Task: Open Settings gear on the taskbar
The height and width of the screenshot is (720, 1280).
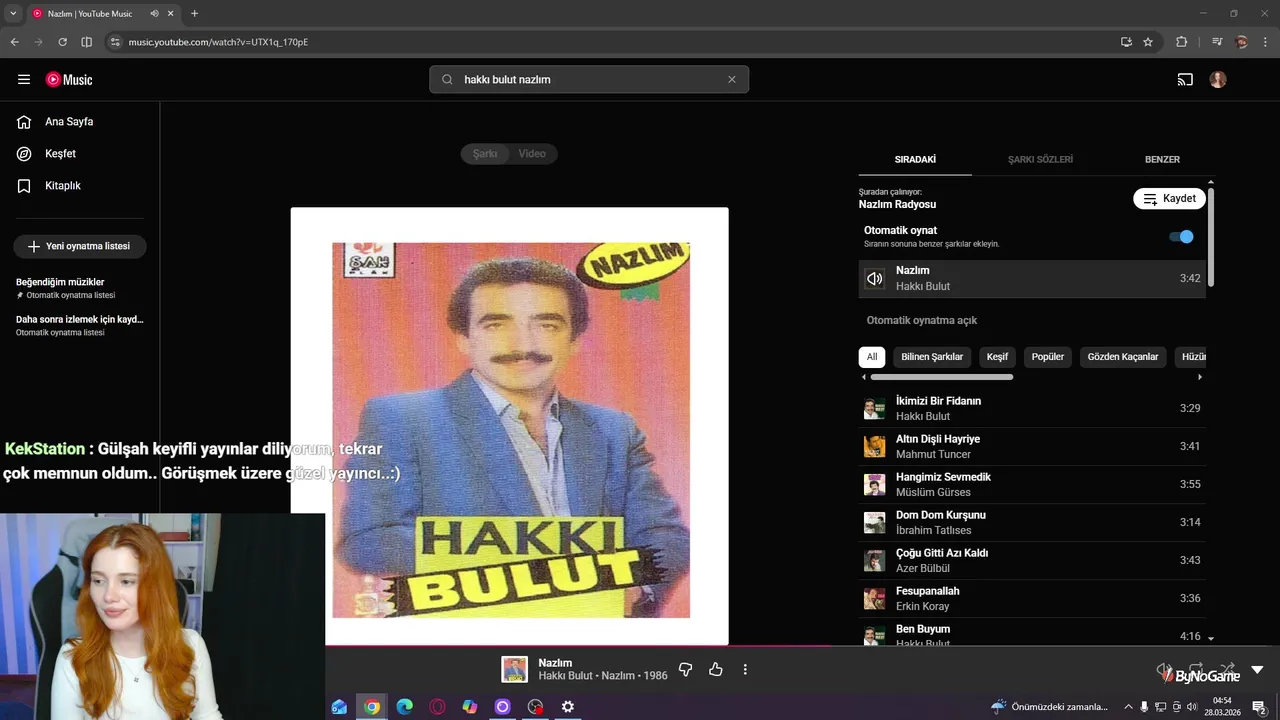Action: coord(568,707)
